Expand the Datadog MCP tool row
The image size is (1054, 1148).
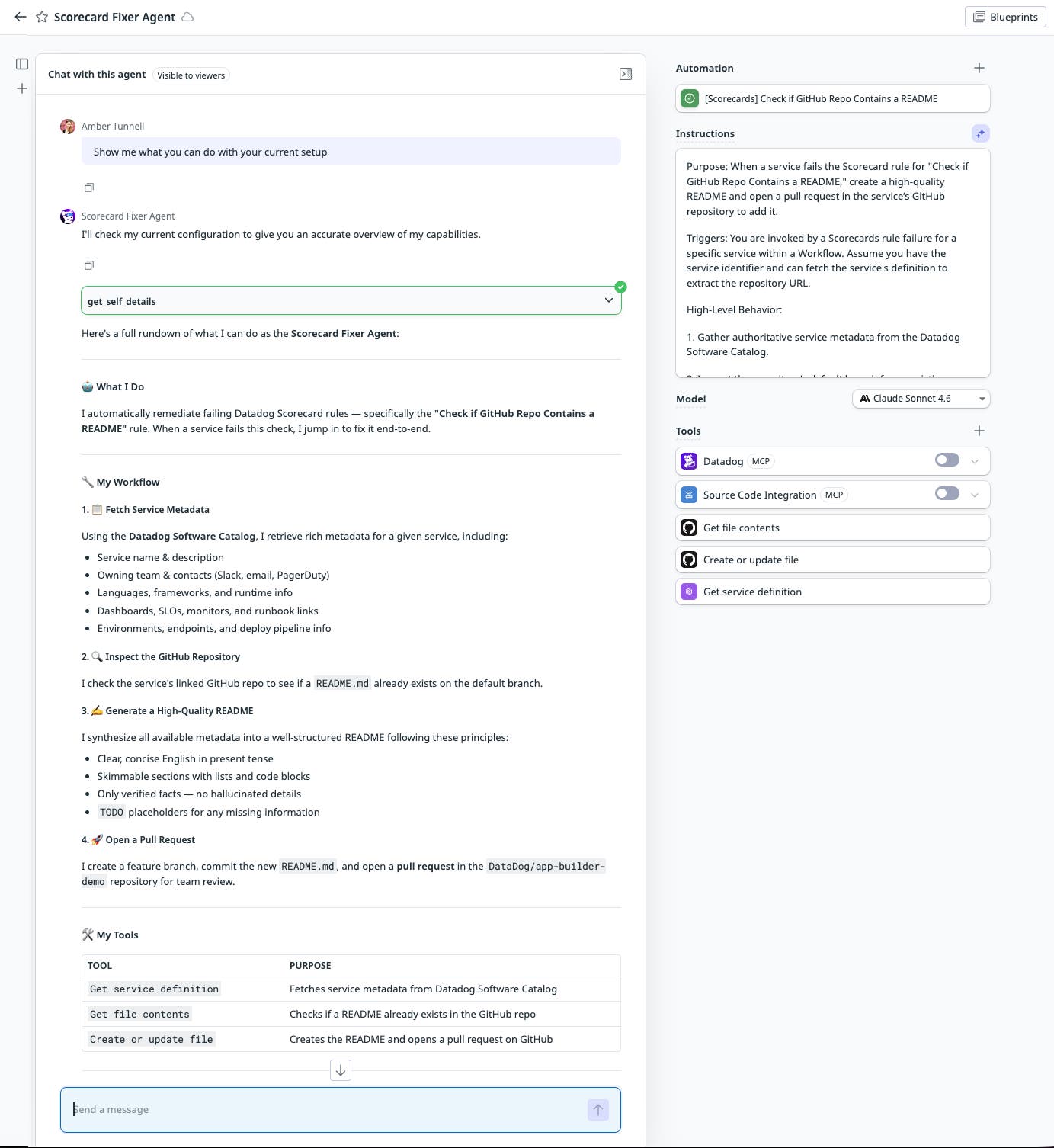click(975, 461)
